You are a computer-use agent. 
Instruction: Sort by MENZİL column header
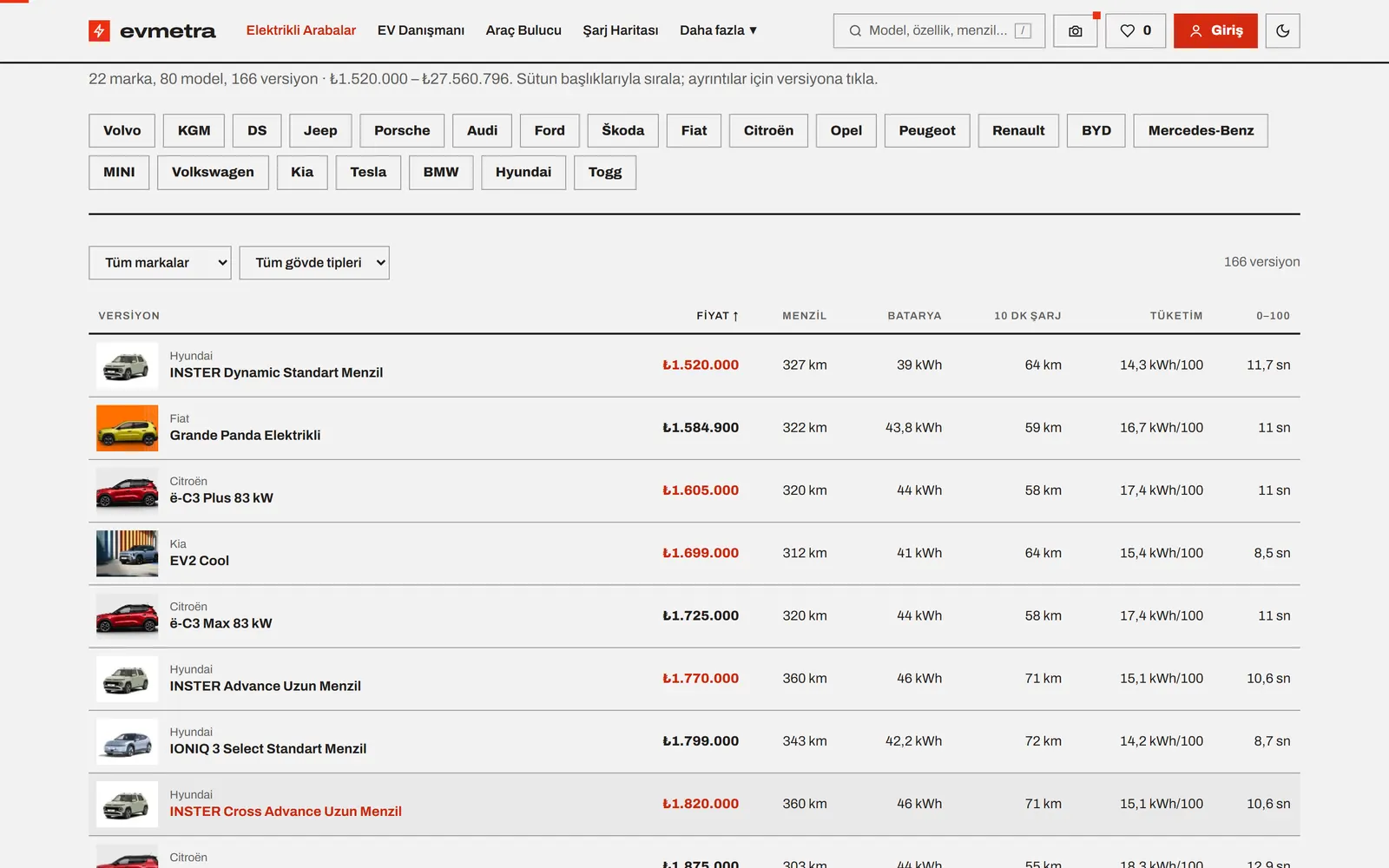(x=805, y=316)
